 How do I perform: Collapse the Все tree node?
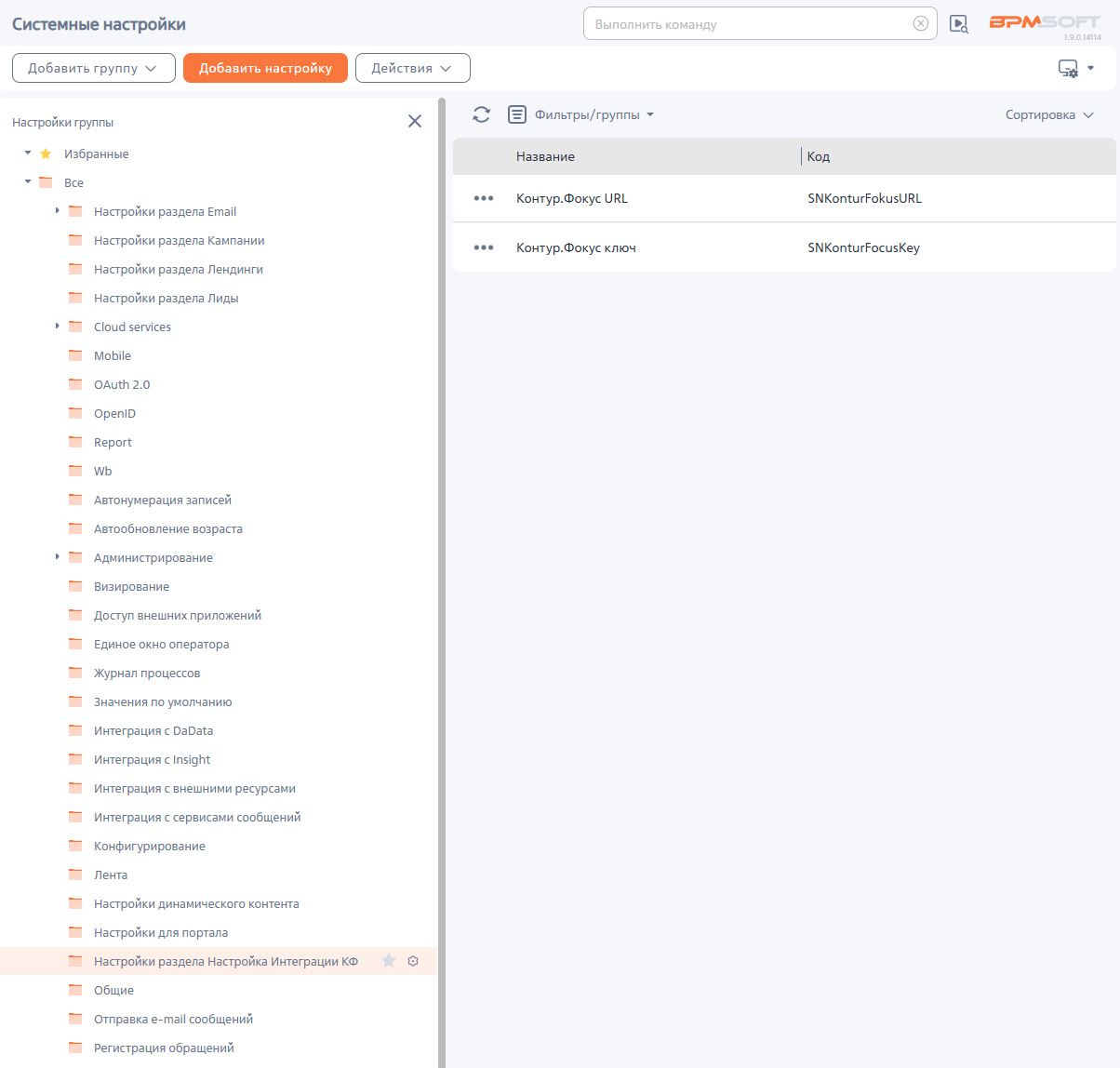coord(28,182)
